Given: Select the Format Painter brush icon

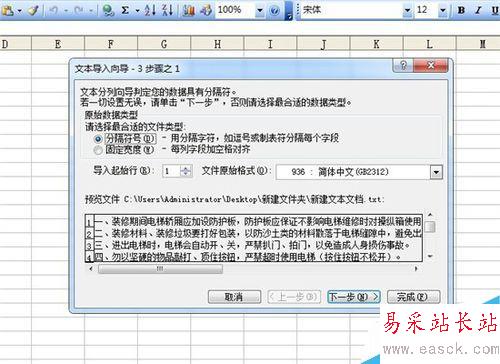Looking at the screenshot, I should [x=34, y=10].
